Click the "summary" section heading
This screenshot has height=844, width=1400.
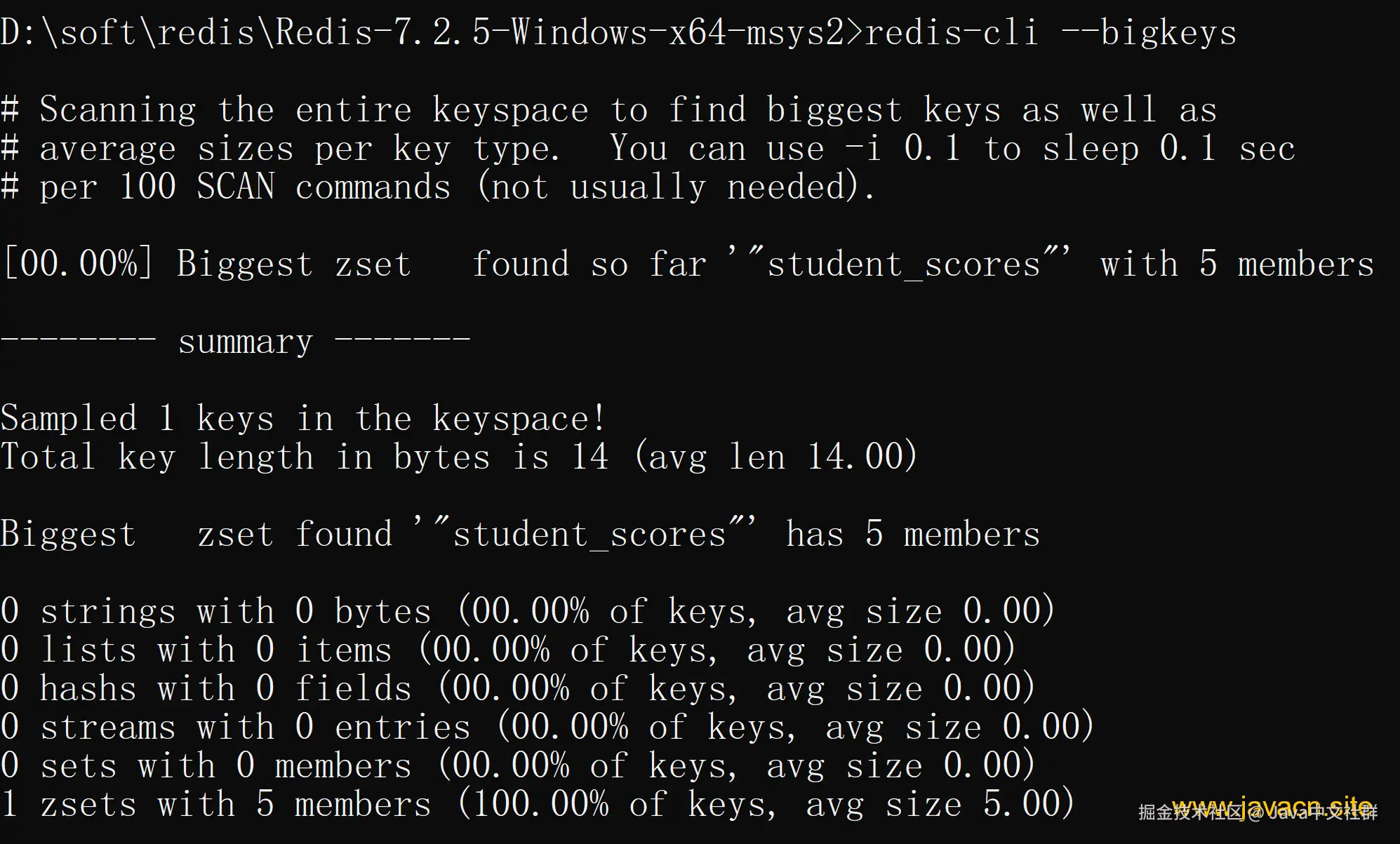coord(245,342)
